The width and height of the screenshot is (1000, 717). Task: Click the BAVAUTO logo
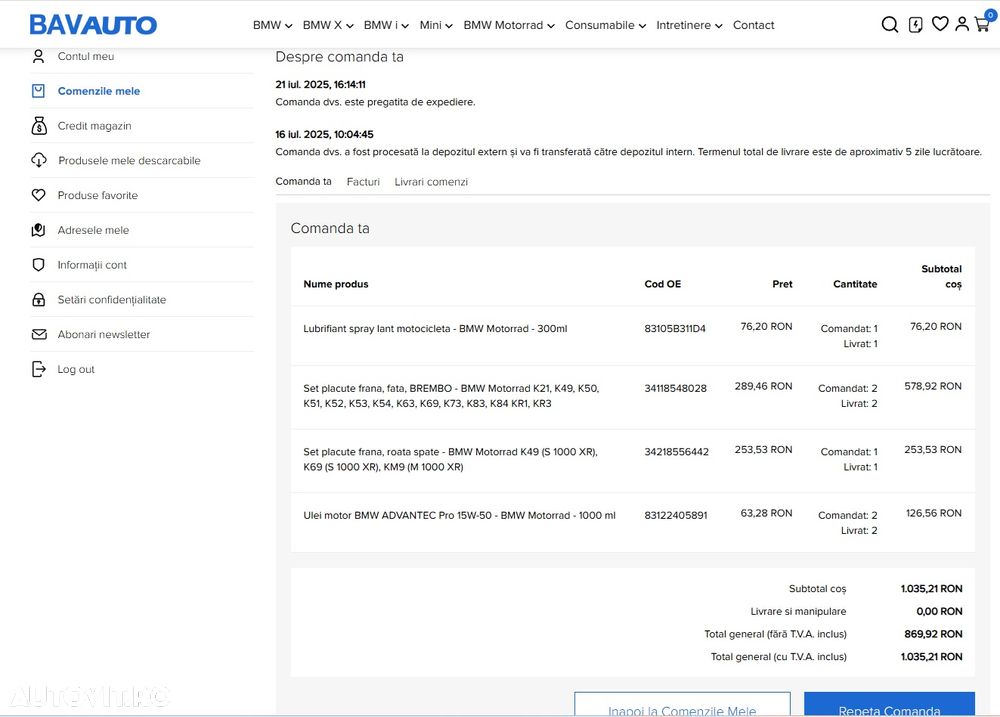click(x=93, y=25)
